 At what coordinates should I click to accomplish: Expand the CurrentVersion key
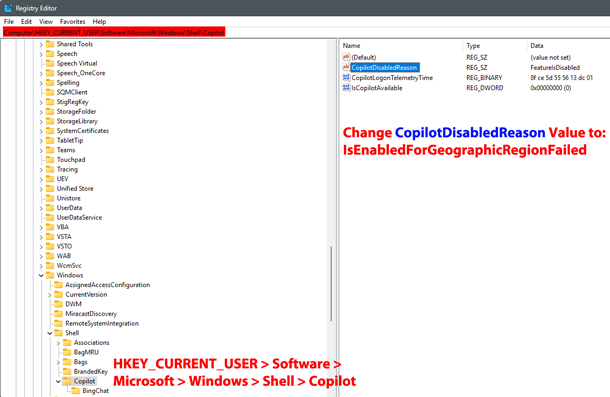point(50,295)
